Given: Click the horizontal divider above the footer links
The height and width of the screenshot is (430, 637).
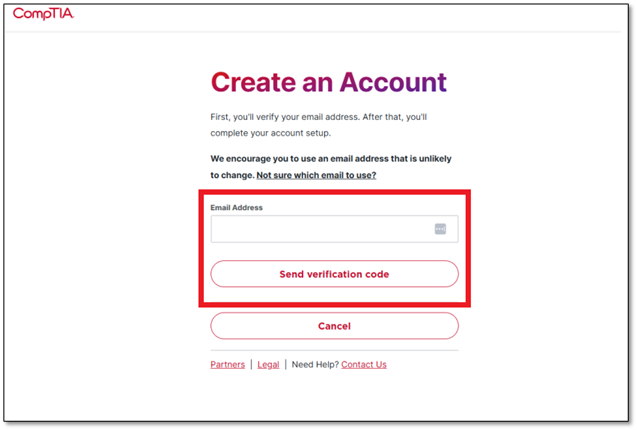Looking at the screenshot, I should click(x=334, y=350).
